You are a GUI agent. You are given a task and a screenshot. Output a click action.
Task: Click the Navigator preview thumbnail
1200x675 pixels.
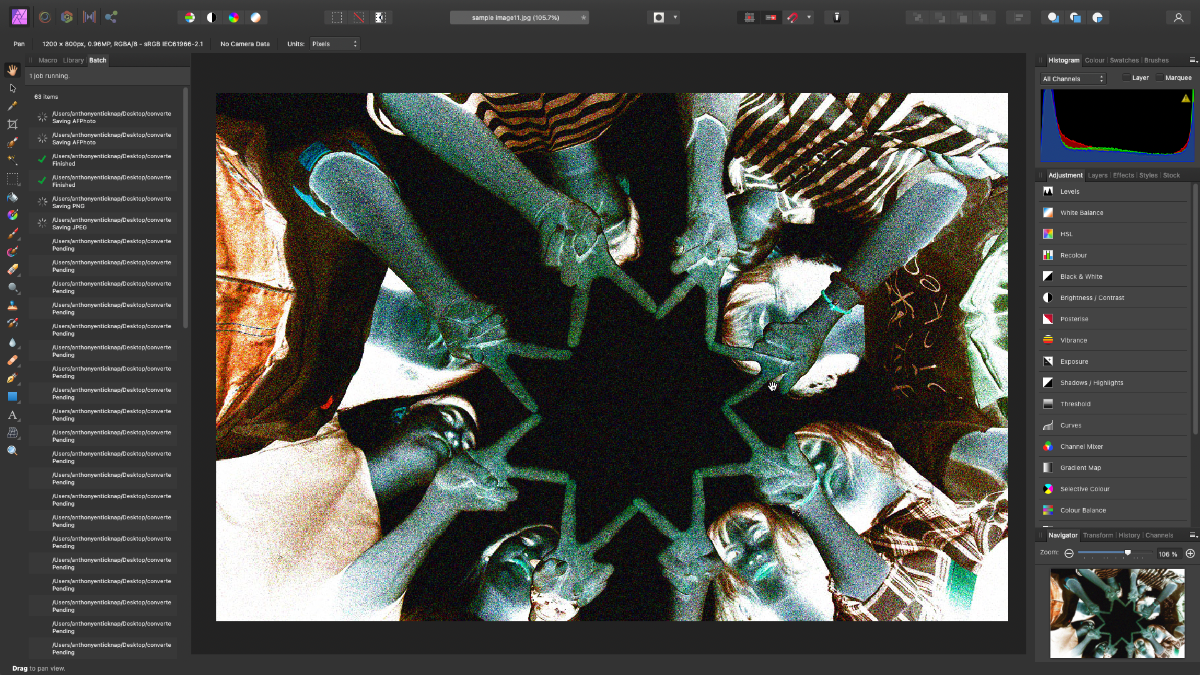(1117, 613)
